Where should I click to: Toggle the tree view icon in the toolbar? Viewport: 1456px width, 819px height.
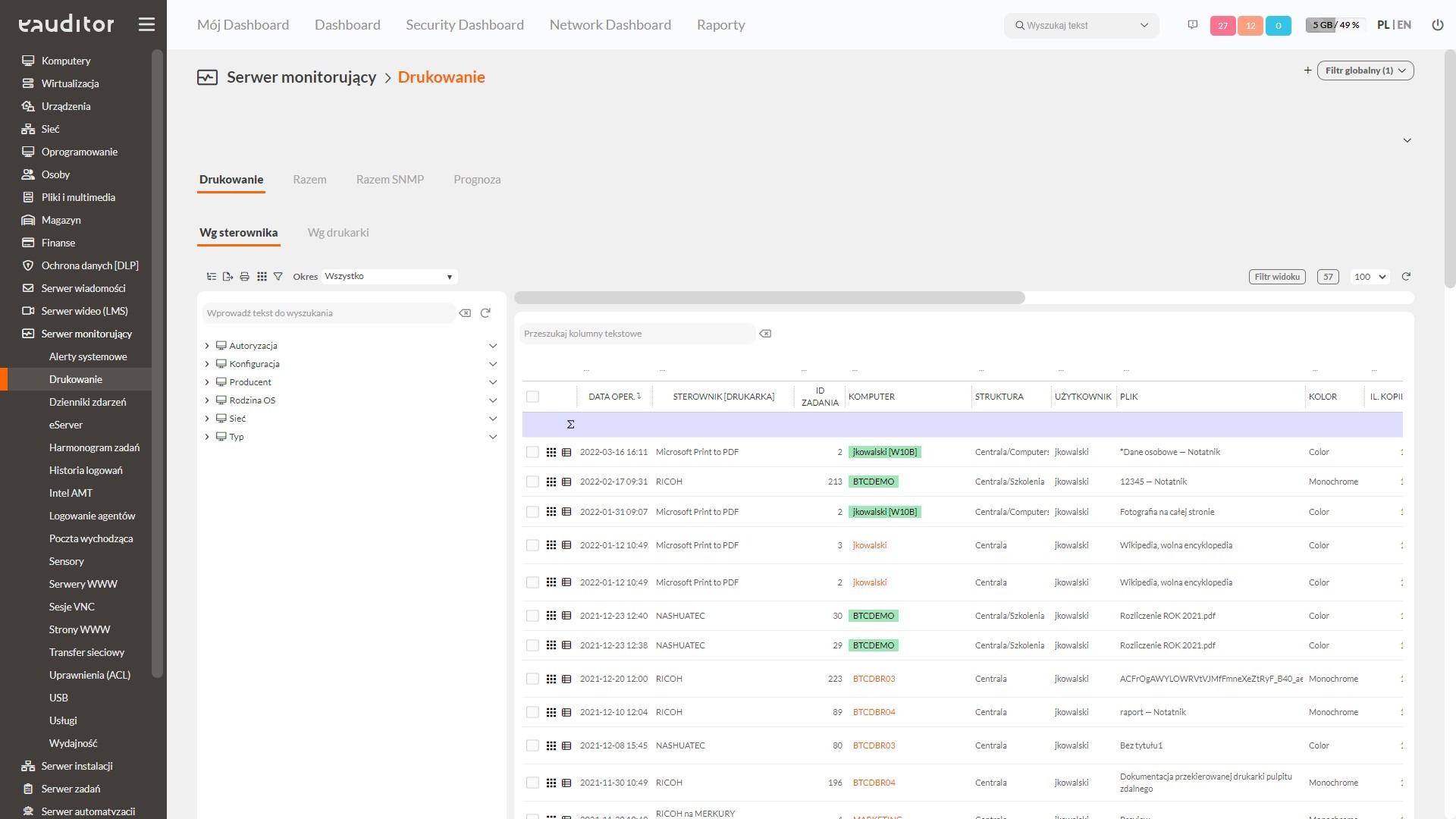[212, 277]
